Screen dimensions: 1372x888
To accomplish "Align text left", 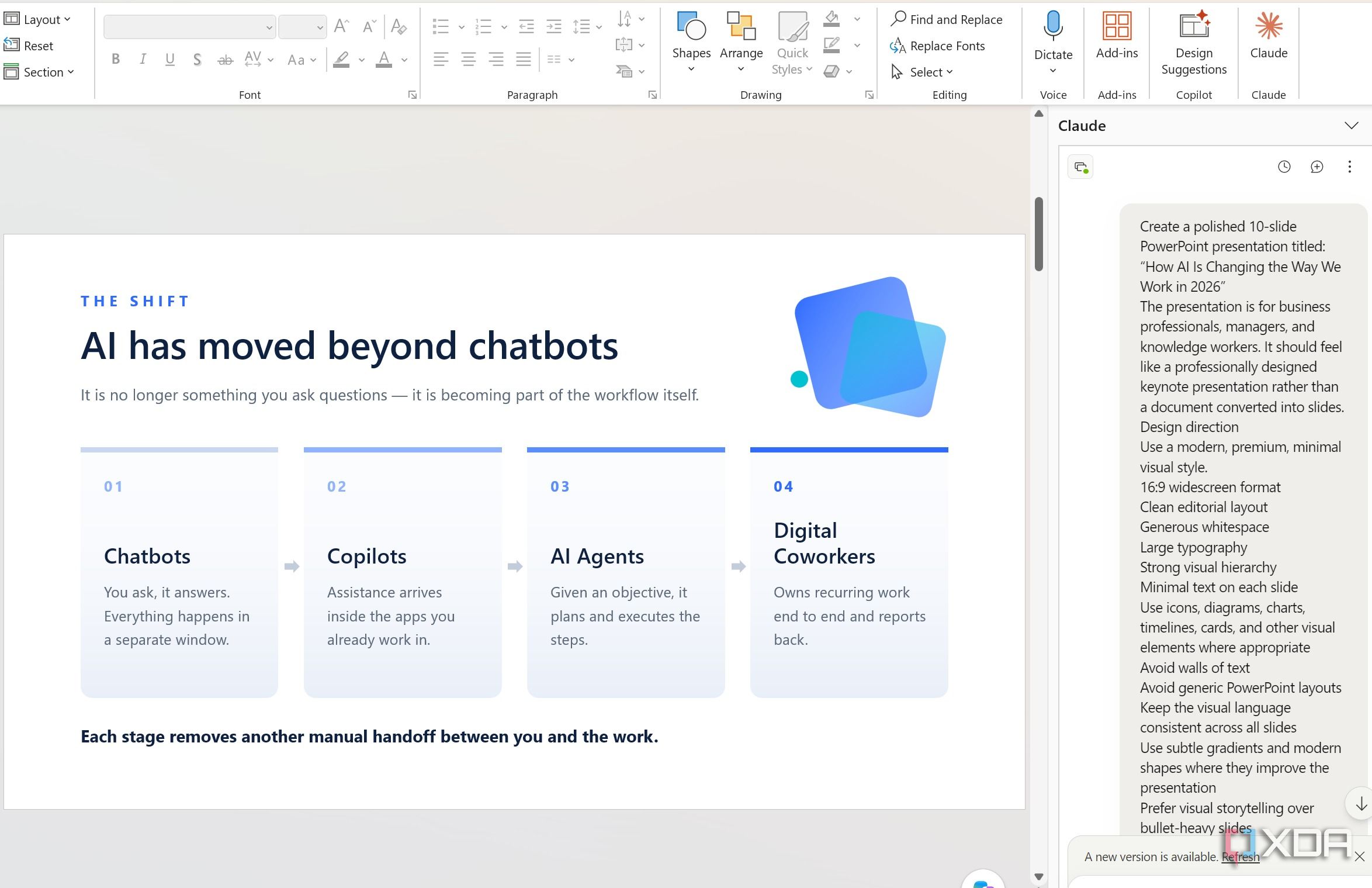I will click(441, 59).
